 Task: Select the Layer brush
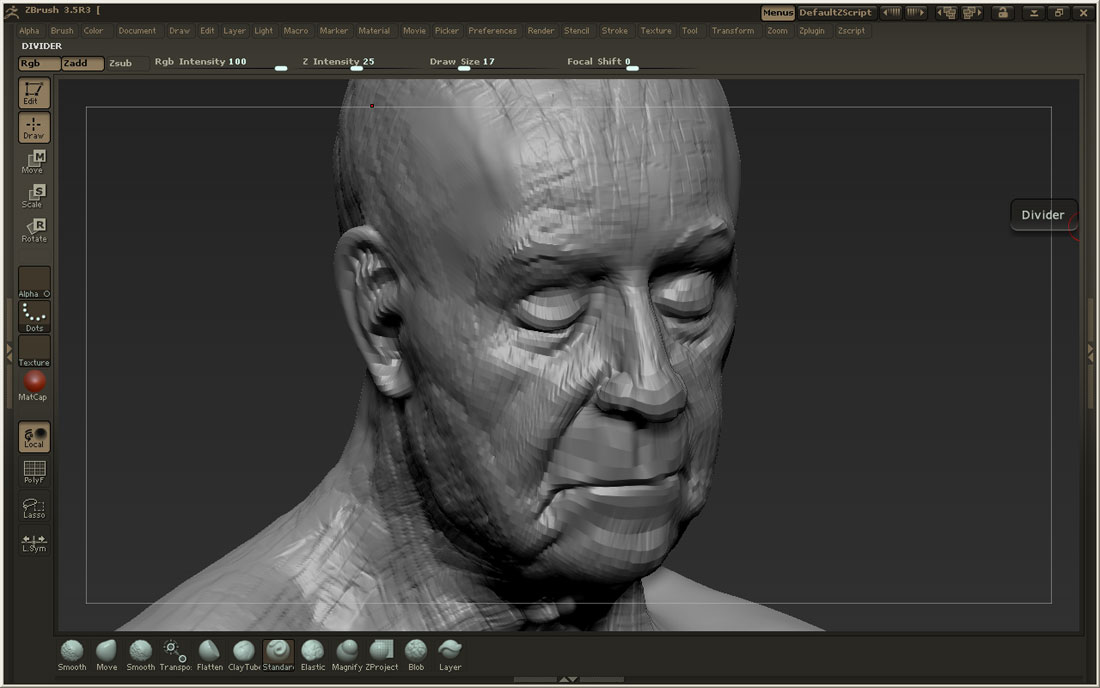point(450,653)
